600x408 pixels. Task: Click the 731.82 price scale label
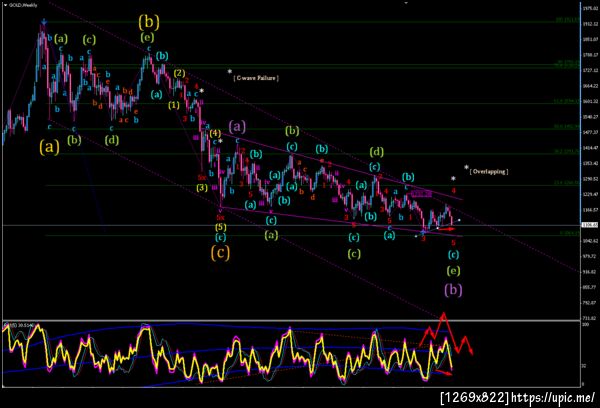pyautogui.click(x=589, y=318)
